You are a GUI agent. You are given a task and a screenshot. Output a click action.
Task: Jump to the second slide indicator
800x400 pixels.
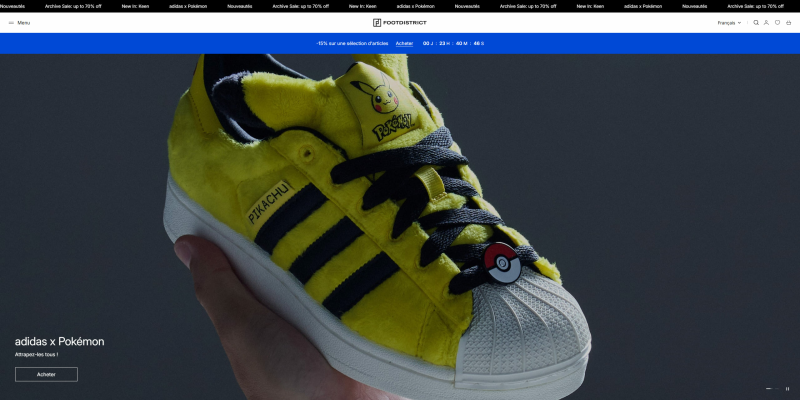[x=777, y=389]
